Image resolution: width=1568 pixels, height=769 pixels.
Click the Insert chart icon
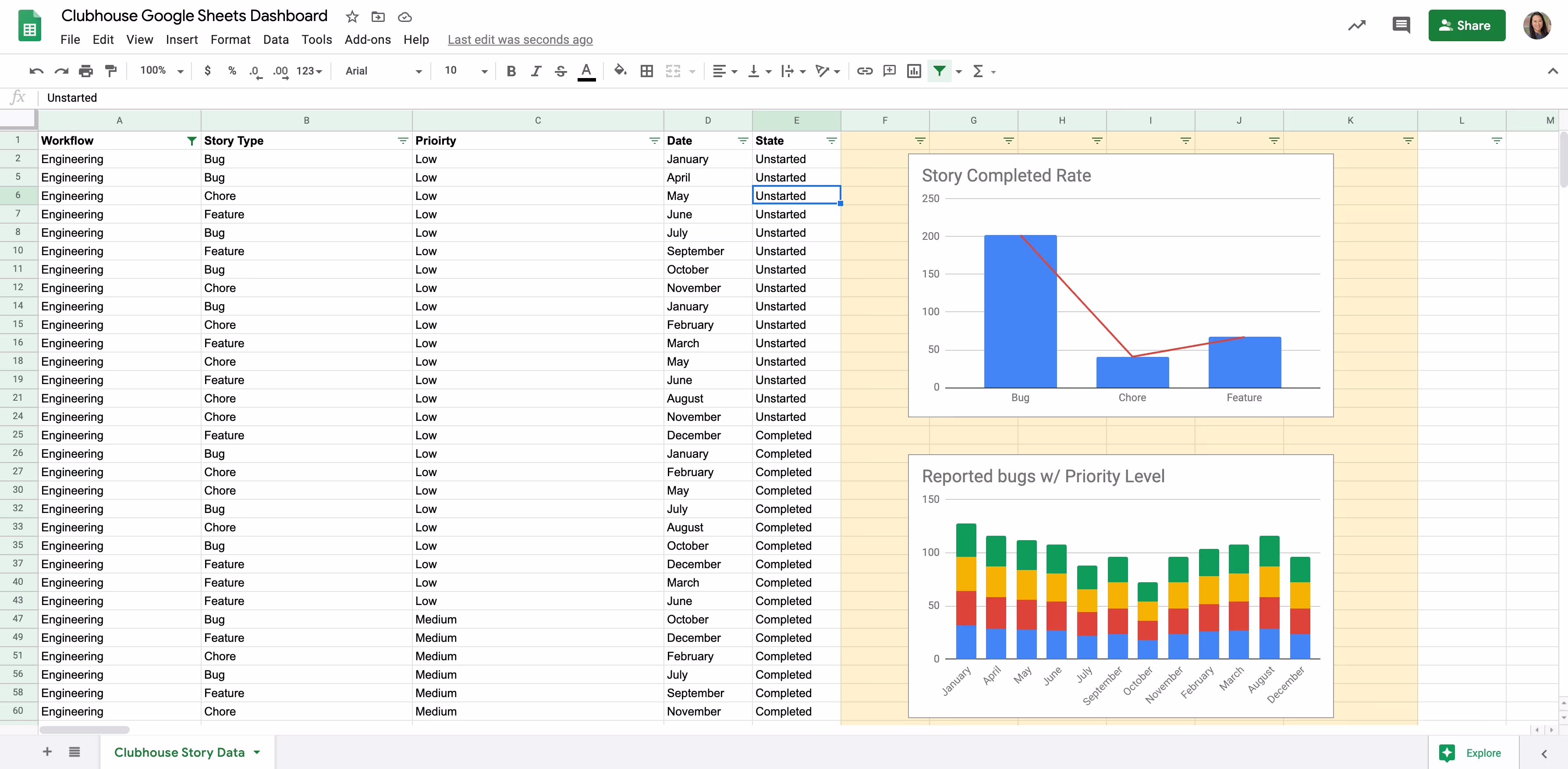point(914,71)
